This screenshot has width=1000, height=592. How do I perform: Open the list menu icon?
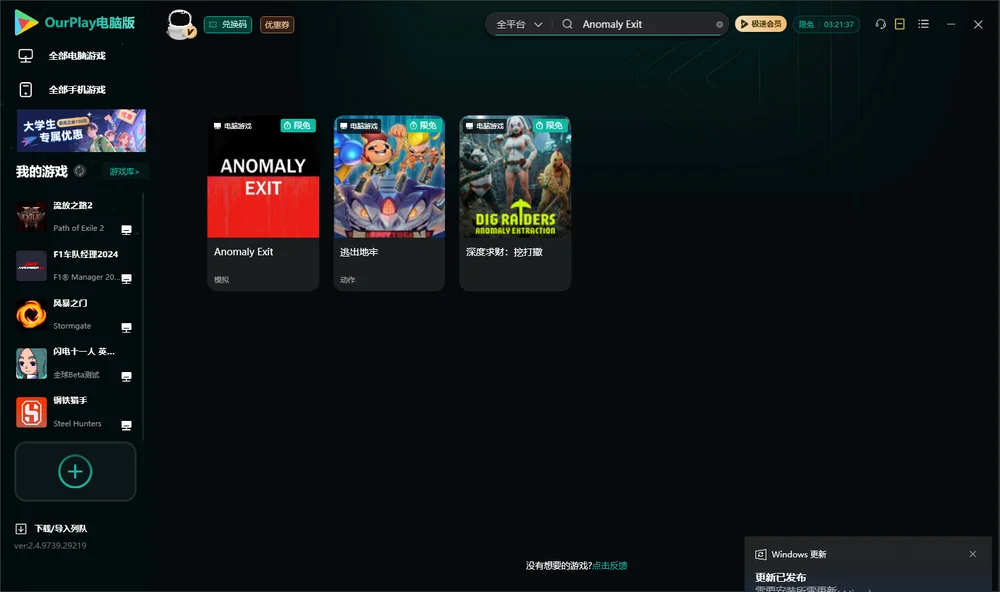[x=923, y=24]
